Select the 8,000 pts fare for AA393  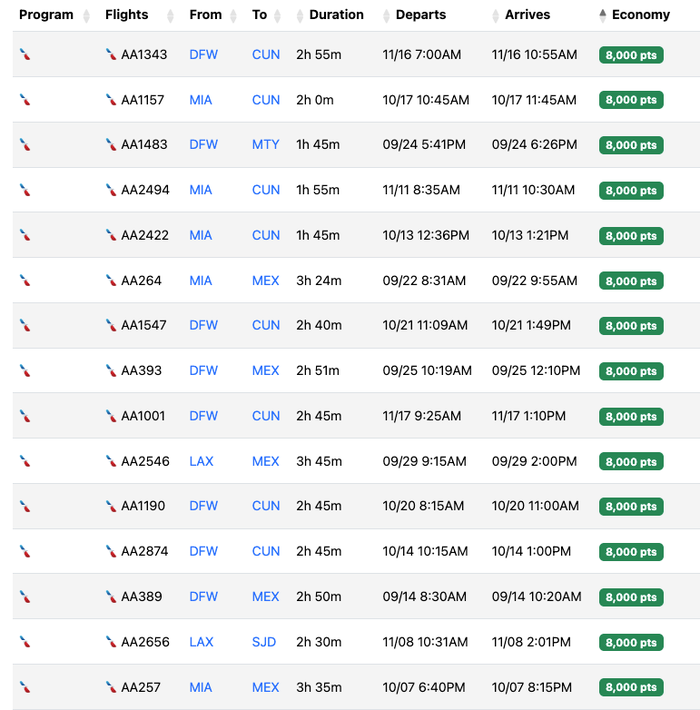(x=631, y=371)
